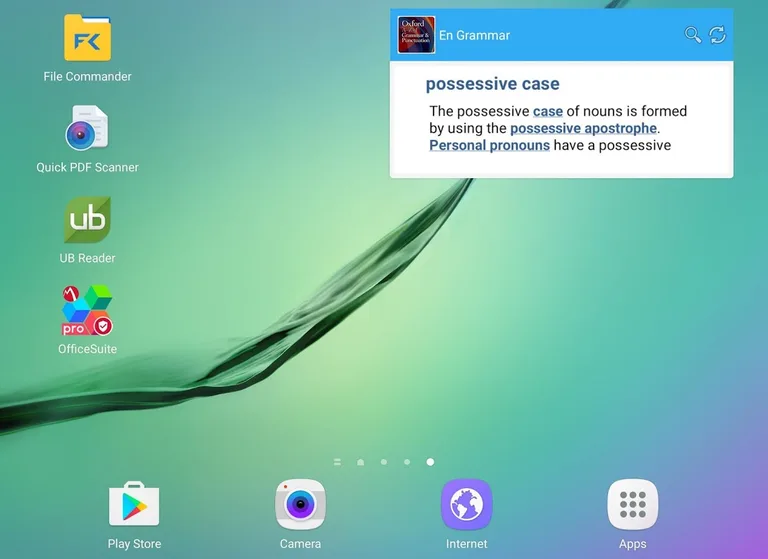Open the "Personal pronouns" link

tap(489, 145)
